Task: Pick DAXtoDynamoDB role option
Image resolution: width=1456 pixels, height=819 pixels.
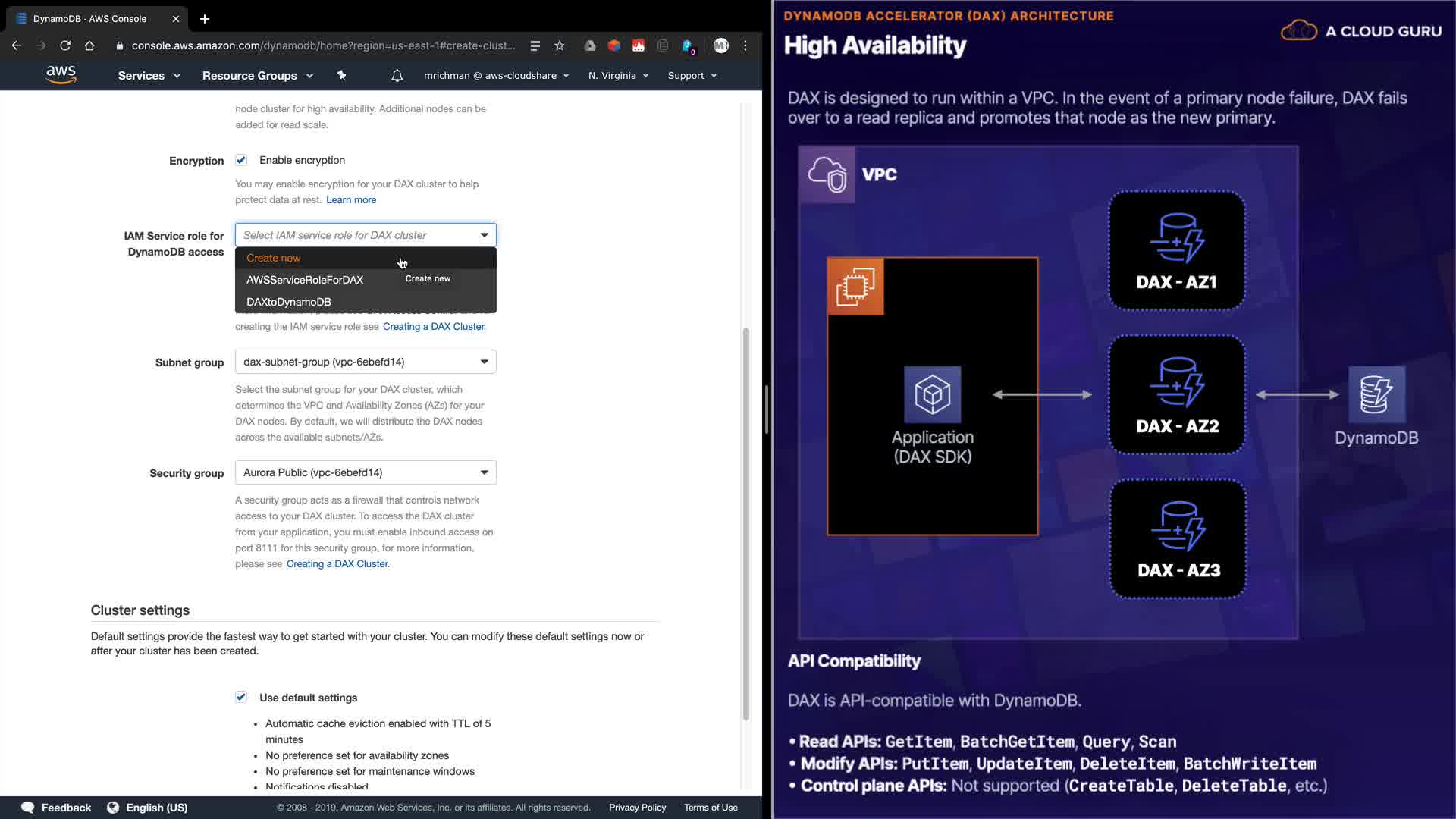Action: click(289, 302)
